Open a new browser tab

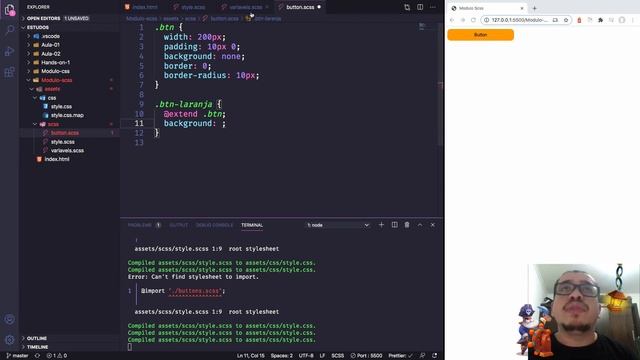point(534,8)
